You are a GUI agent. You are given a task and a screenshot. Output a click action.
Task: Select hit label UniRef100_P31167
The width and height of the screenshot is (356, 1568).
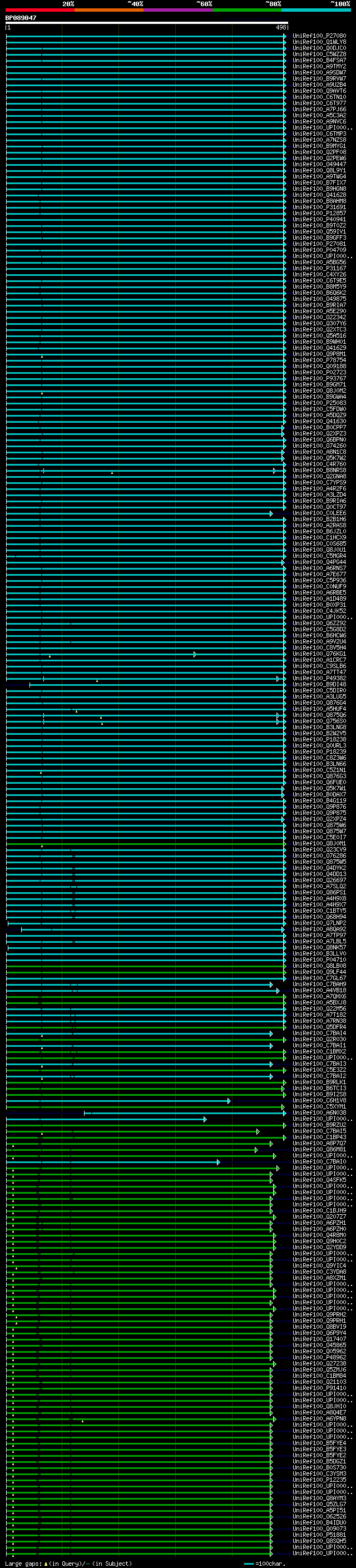pos(319,269)
